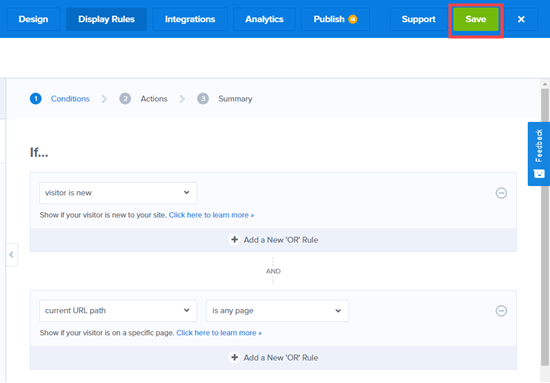The height and width of the screenshot is (383, 550).
Task: Click the step 1 number circle
Action: tap(35, 99)
